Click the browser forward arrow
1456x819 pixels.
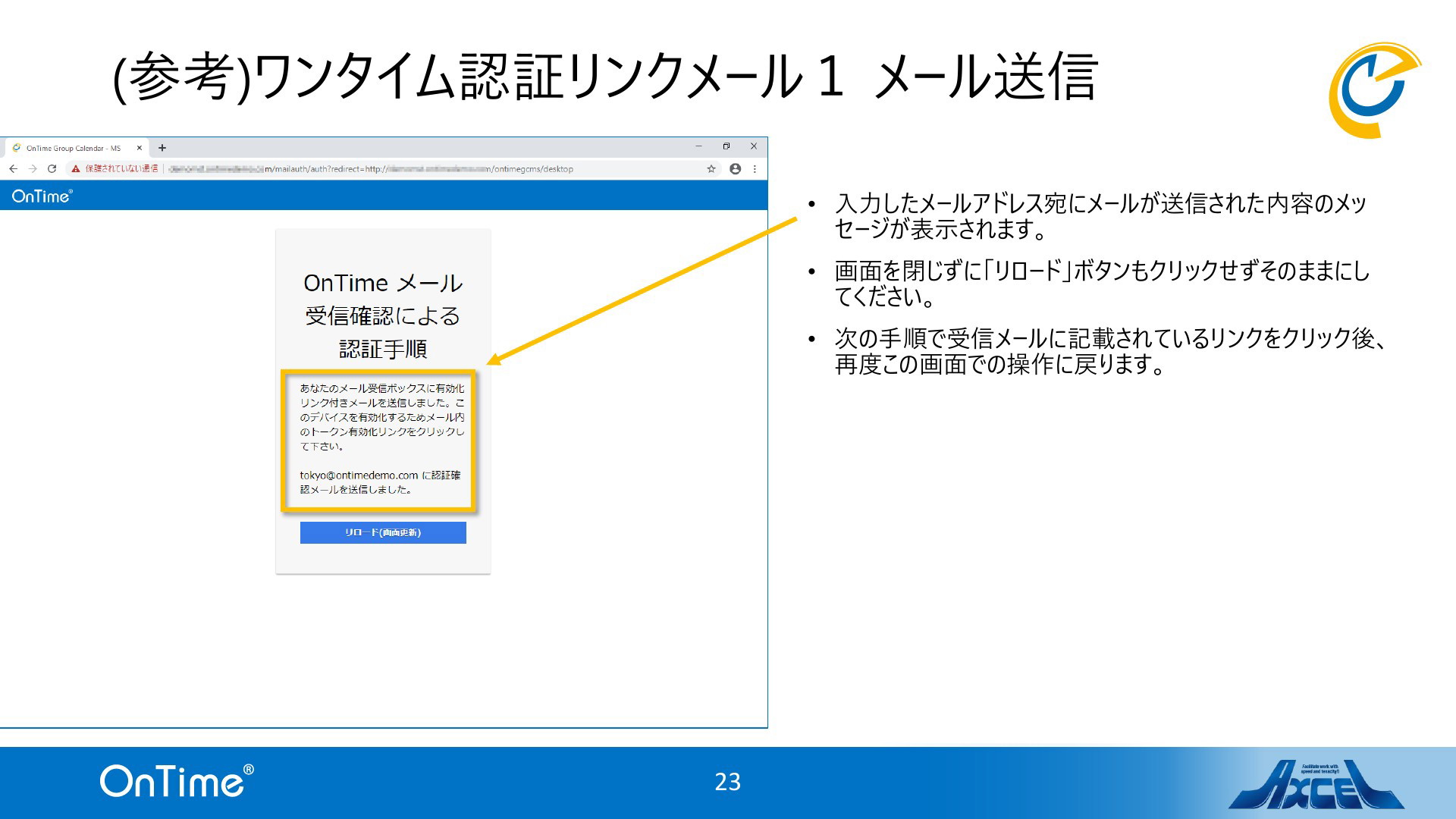point(33,169)
